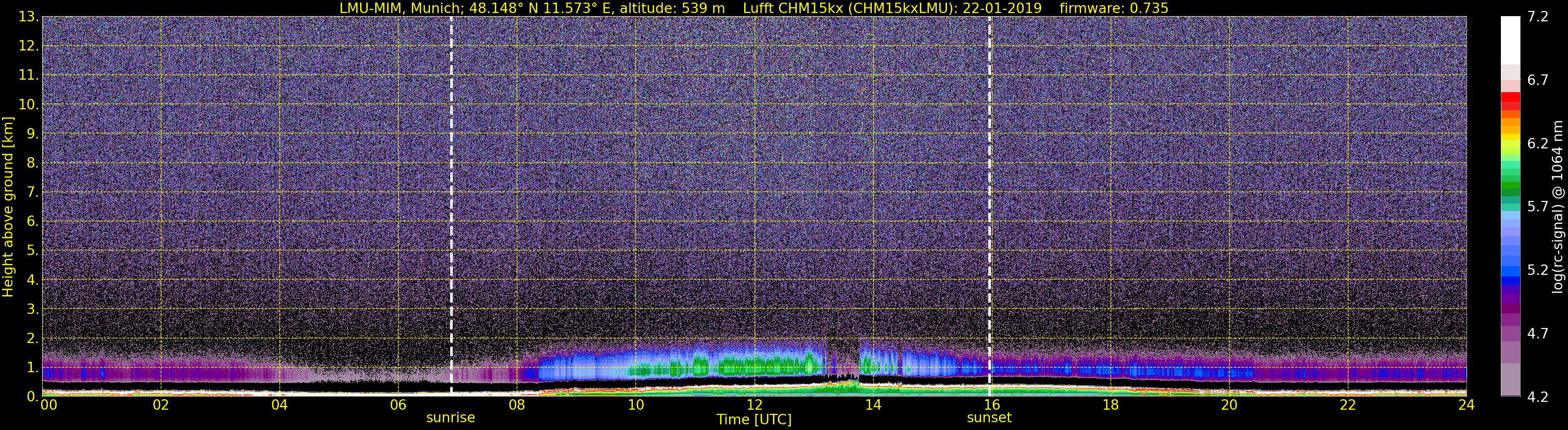The height and width of the screenshot is (430, 1568).
Task: Click the '5.2' colorbar value
Action: click(x=1538, y=270)
